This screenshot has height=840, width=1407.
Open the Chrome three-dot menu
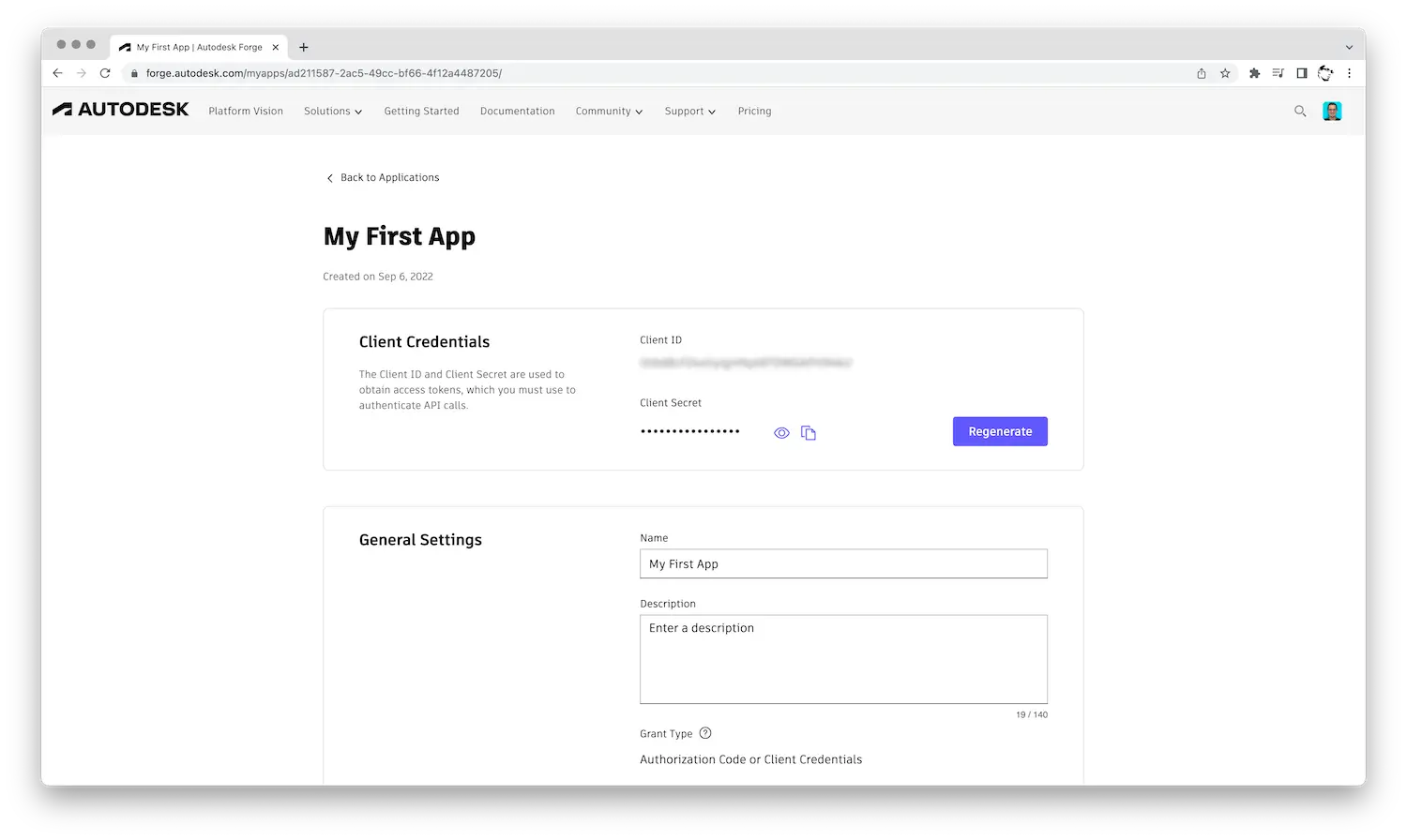tap(1350, 73)
